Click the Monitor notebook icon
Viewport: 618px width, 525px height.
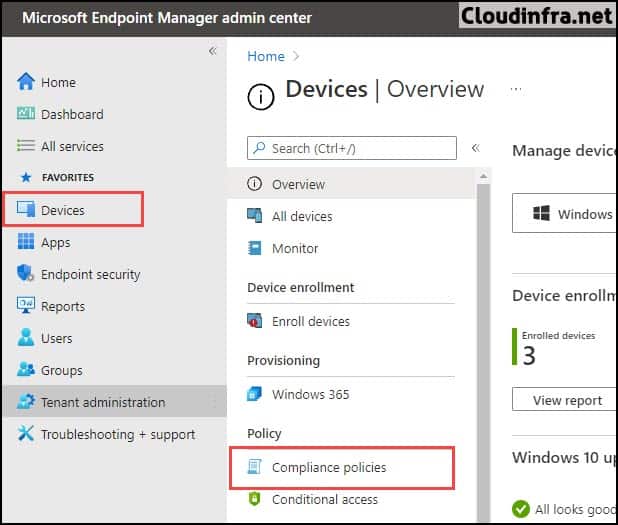[254, 248]
